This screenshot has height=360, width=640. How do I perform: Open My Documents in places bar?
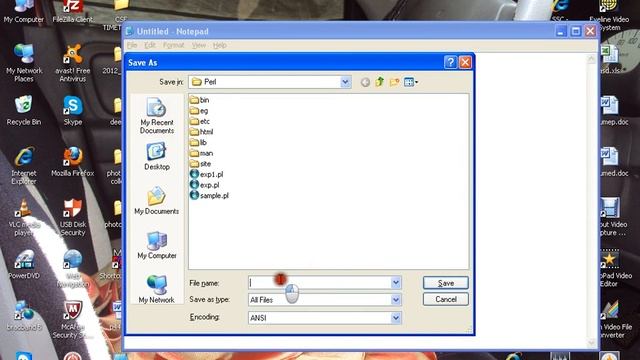tap(157, 200)
